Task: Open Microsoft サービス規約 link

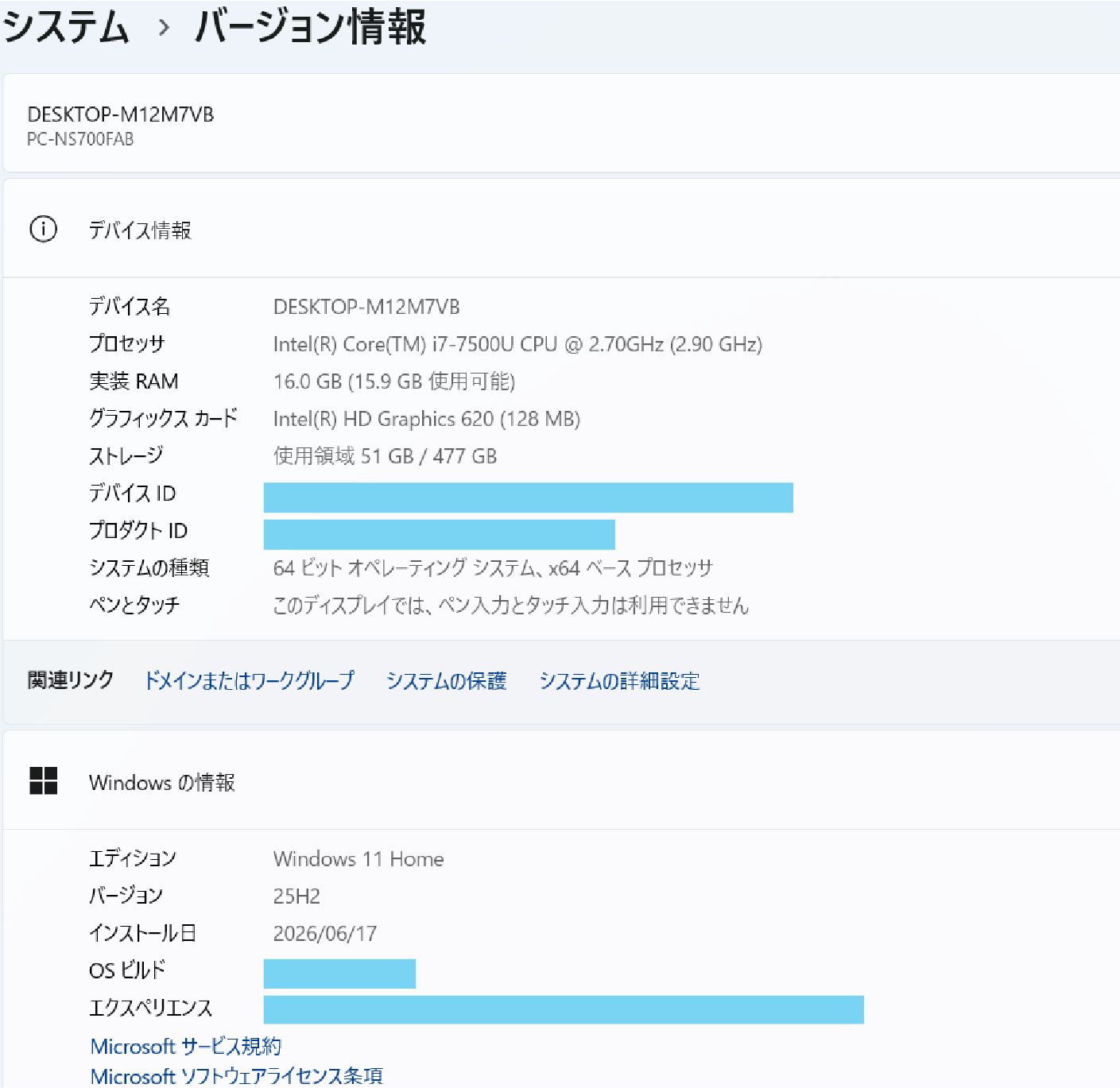Action: pos(186,1046)
